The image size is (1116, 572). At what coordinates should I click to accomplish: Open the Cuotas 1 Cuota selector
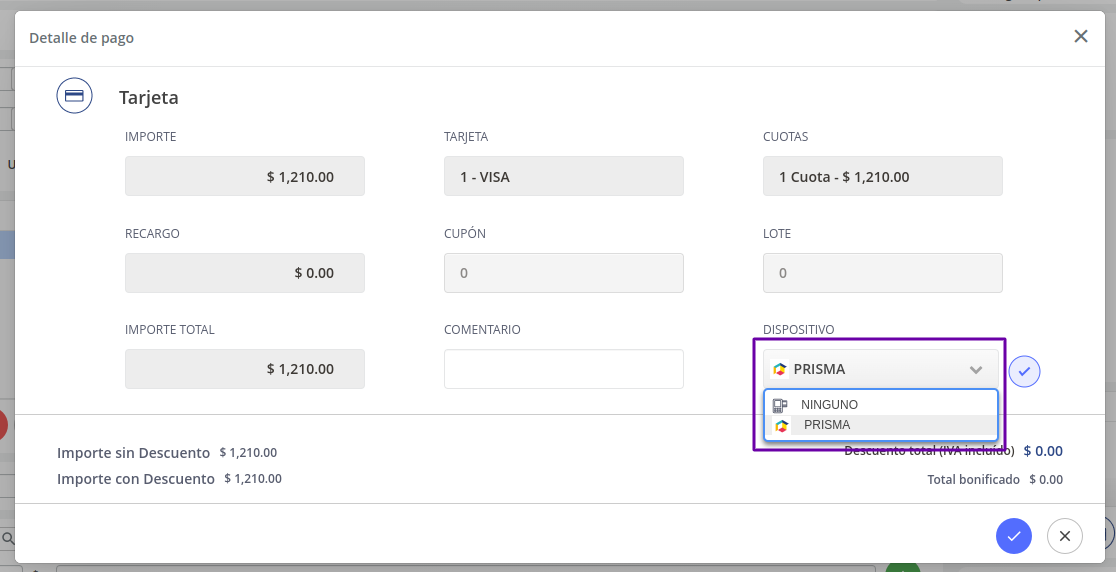click(x=883, y=176)
